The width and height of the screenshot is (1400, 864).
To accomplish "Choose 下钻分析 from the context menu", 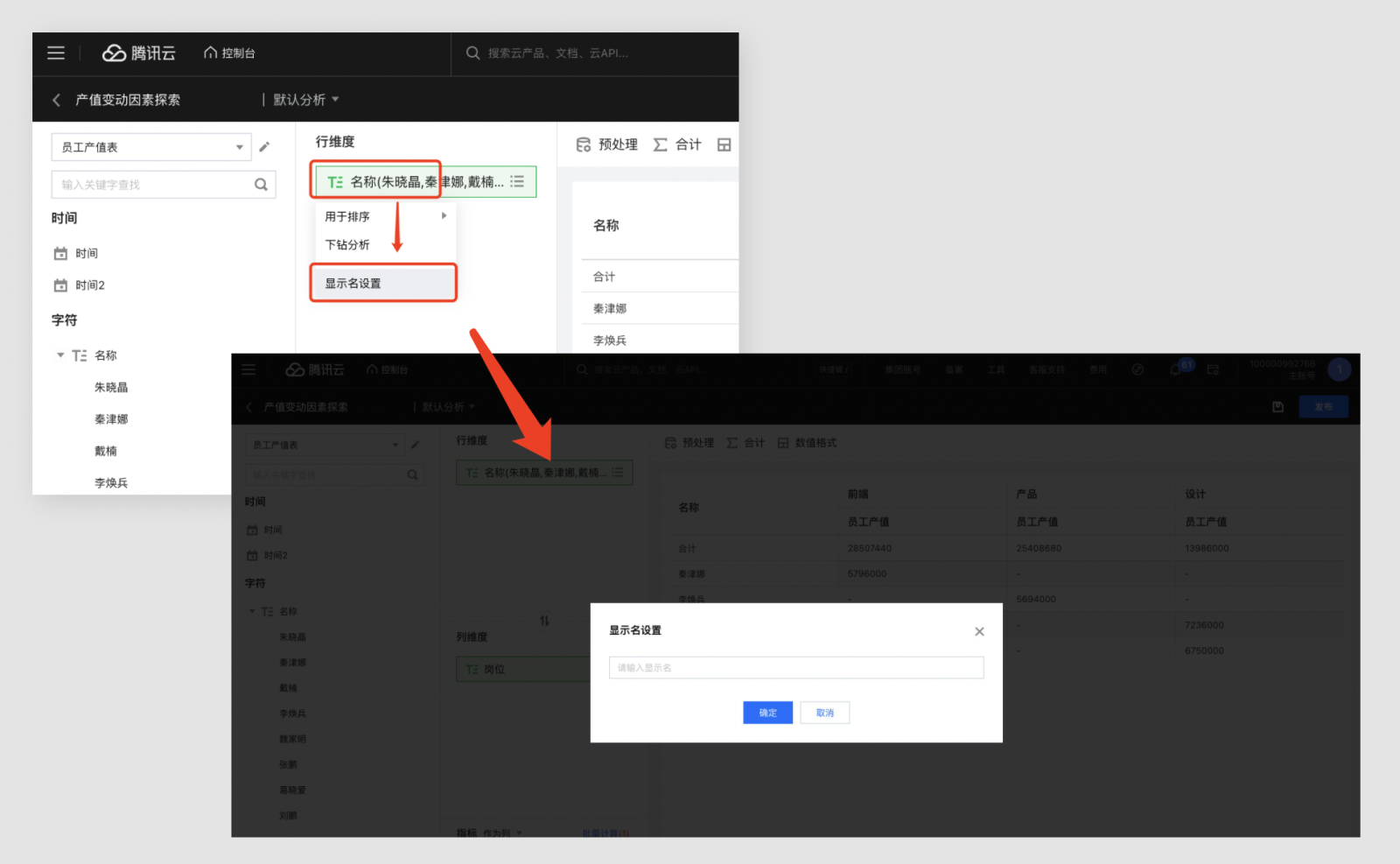I will point(385,245).
